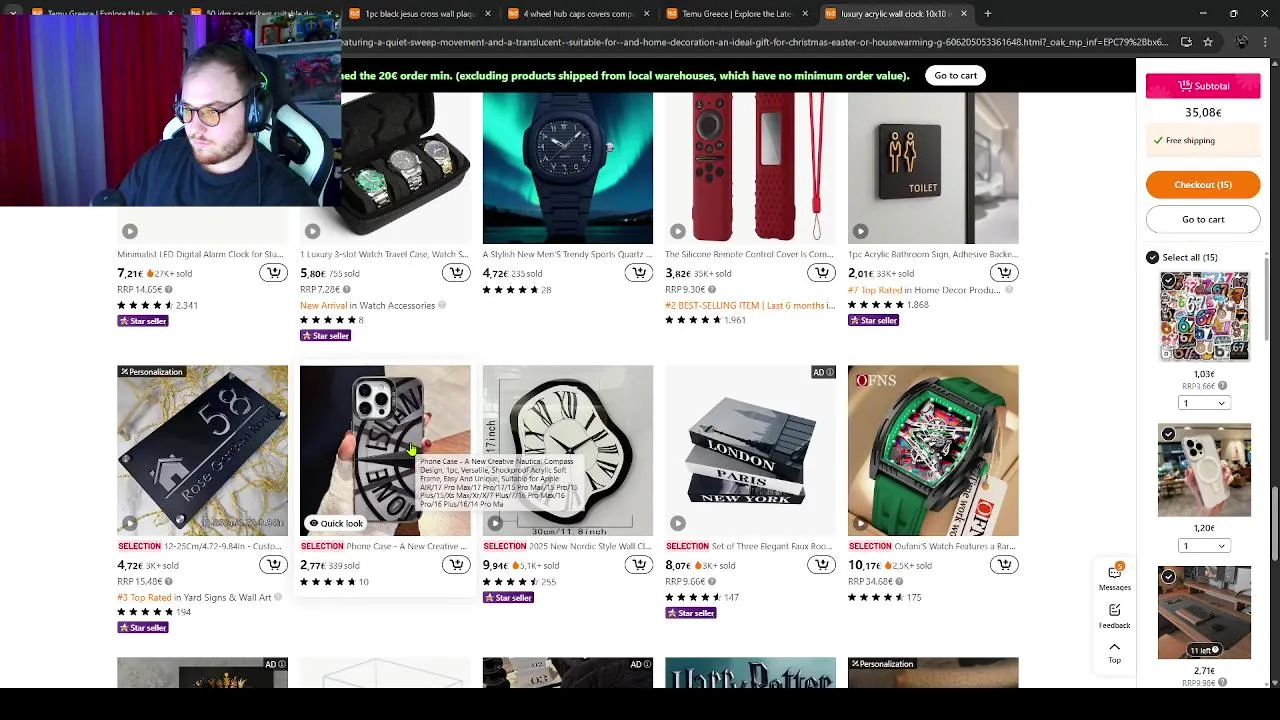Toggle the Select all (15) checkbox
This screenshot has width=1280, height=720.
tap(1152, 257)
